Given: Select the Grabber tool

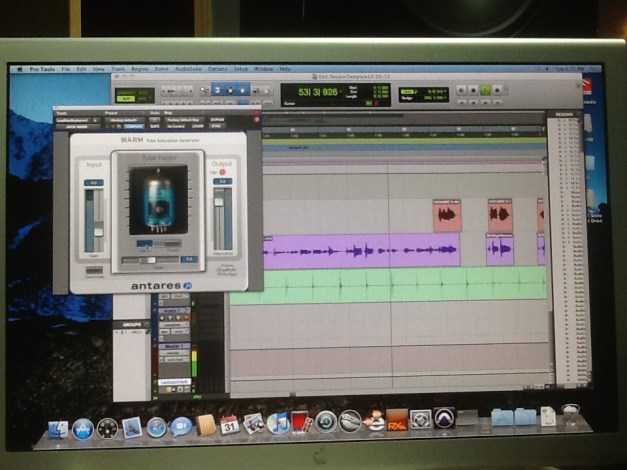Looking at the screenshot, I should 243,91.
